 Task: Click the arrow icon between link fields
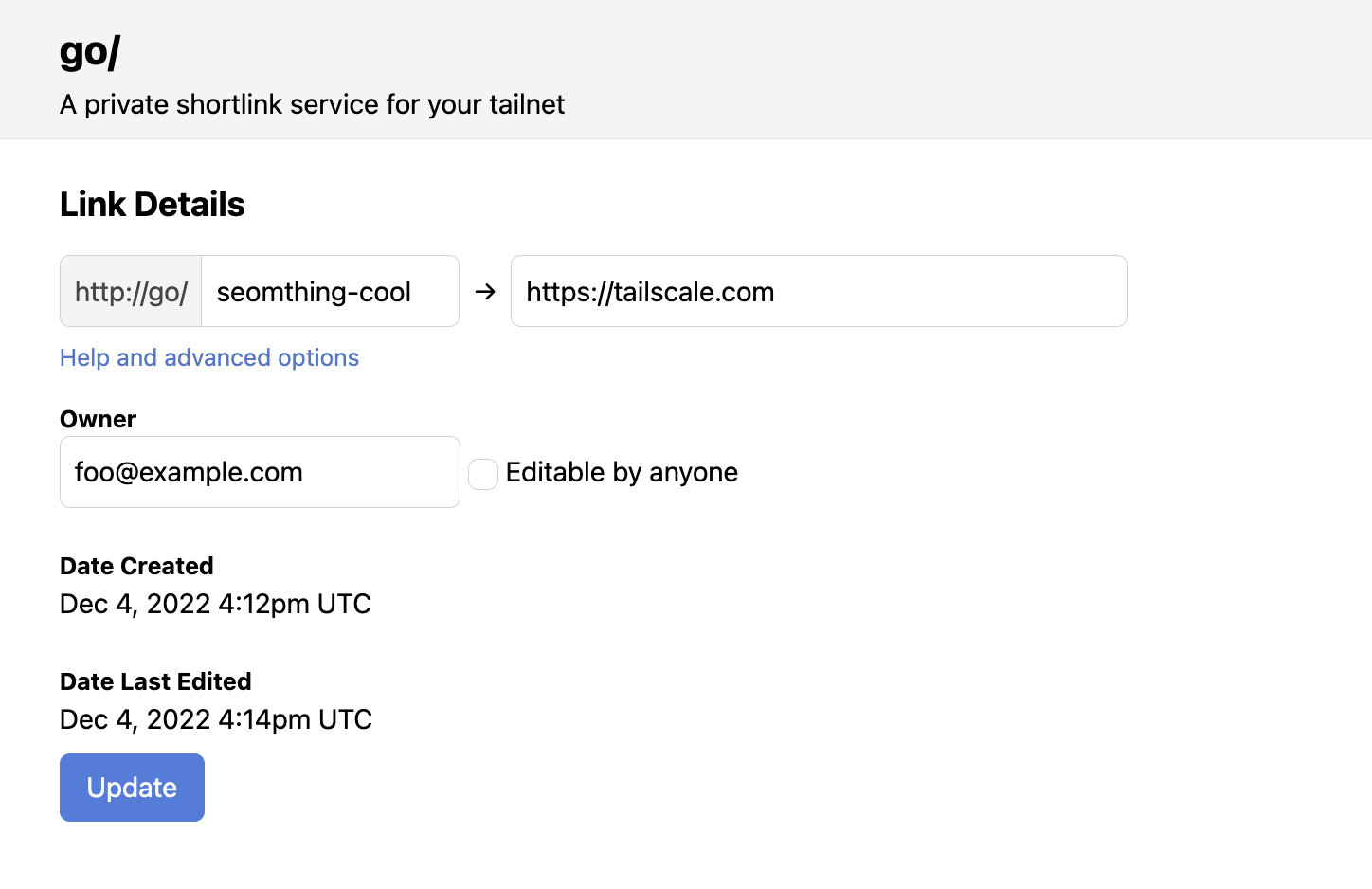(485, 292)
